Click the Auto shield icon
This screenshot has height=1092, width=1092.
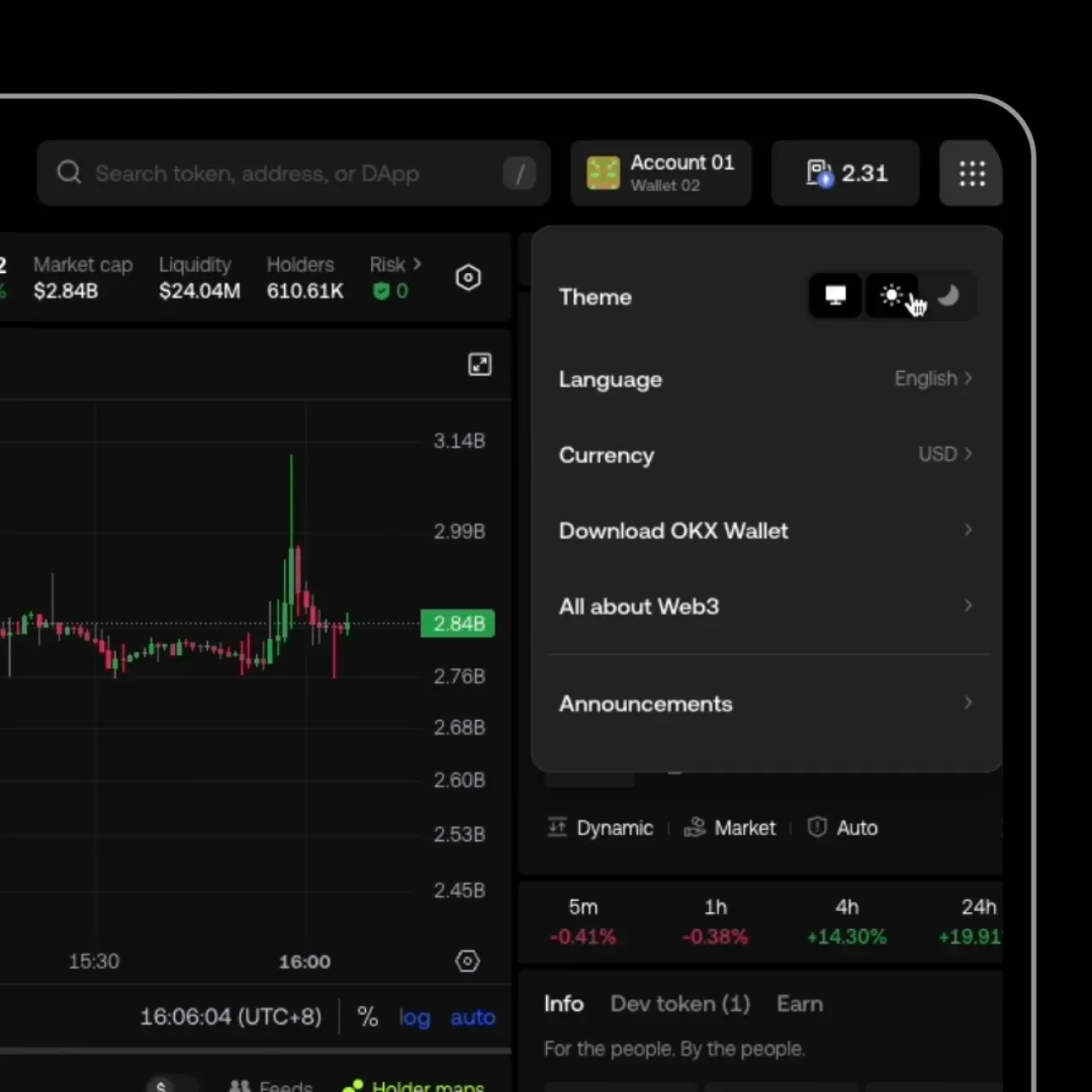click(x=817, y=827)
